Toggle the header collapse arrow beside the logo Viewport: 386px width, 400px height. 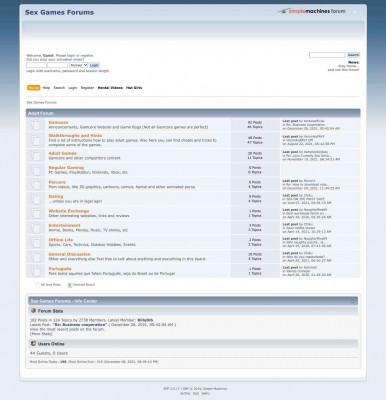[x=355, y=12]
